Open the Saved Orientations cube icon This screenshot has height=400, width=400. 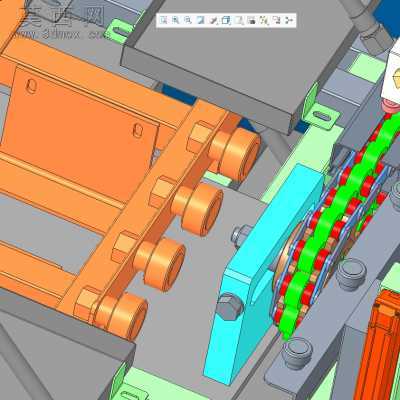pyautogui.click(x=226, y=20)
